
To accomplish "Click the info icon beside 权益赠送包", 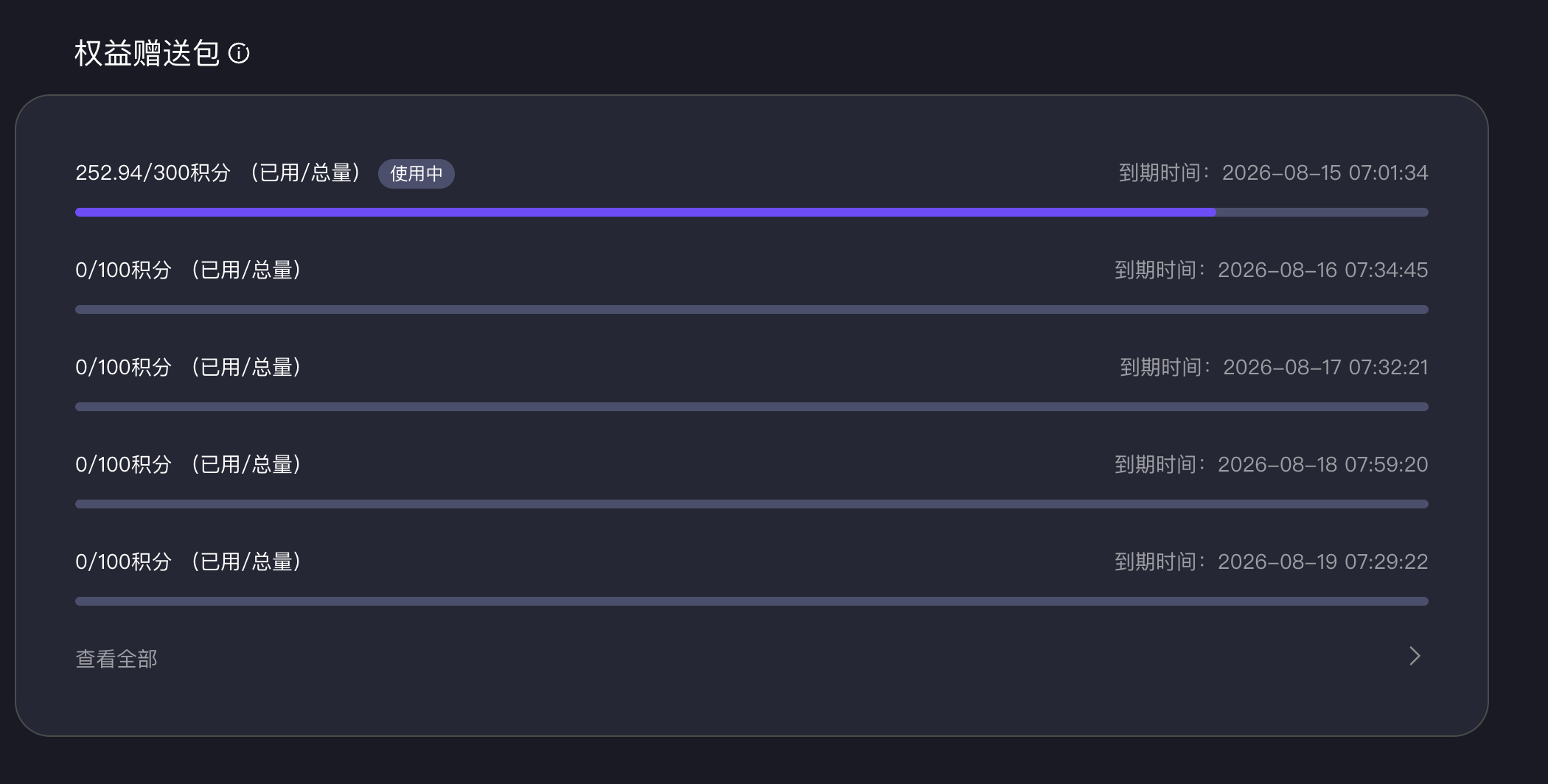I will 239,54.
